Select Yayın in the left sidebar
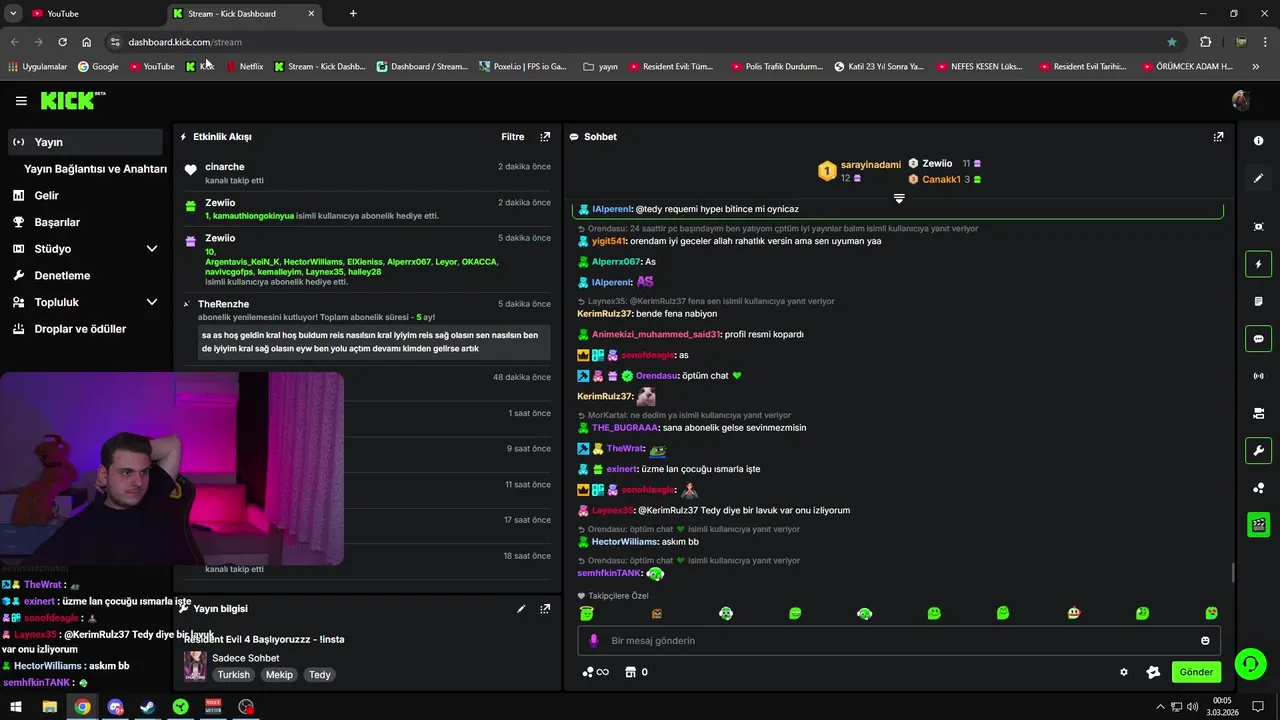Viewport: 1280px width, 720px height. pyautogui.click(x=83, y=142)
